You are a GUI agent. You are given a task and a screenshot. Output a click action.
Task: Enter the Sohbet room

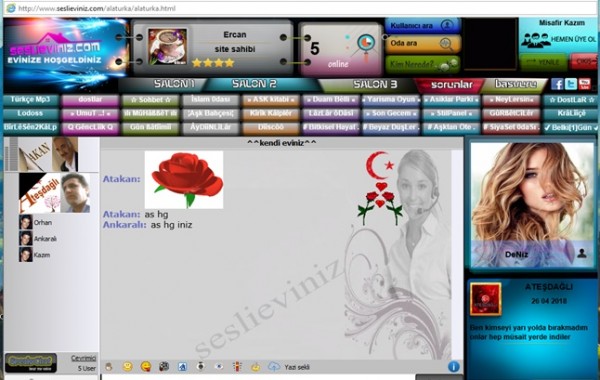[150, 100]
